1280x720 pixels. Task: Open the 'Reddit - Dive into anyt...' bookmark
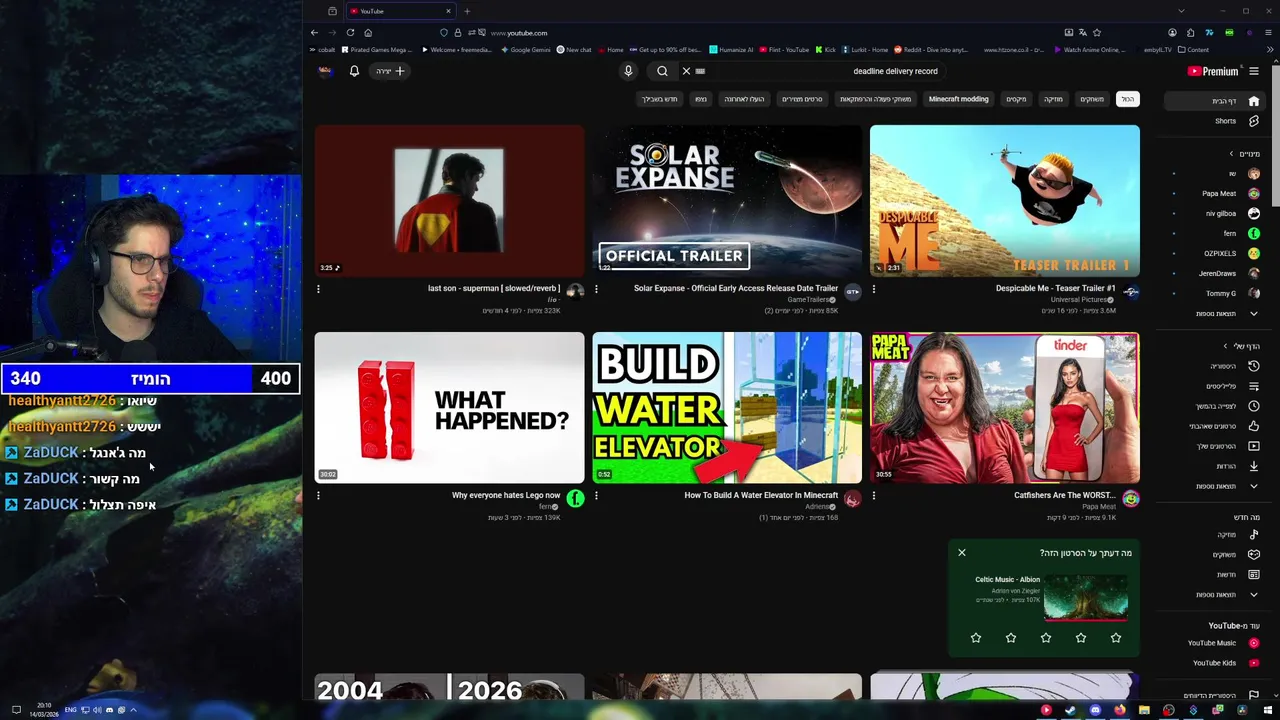click(931, 49)
